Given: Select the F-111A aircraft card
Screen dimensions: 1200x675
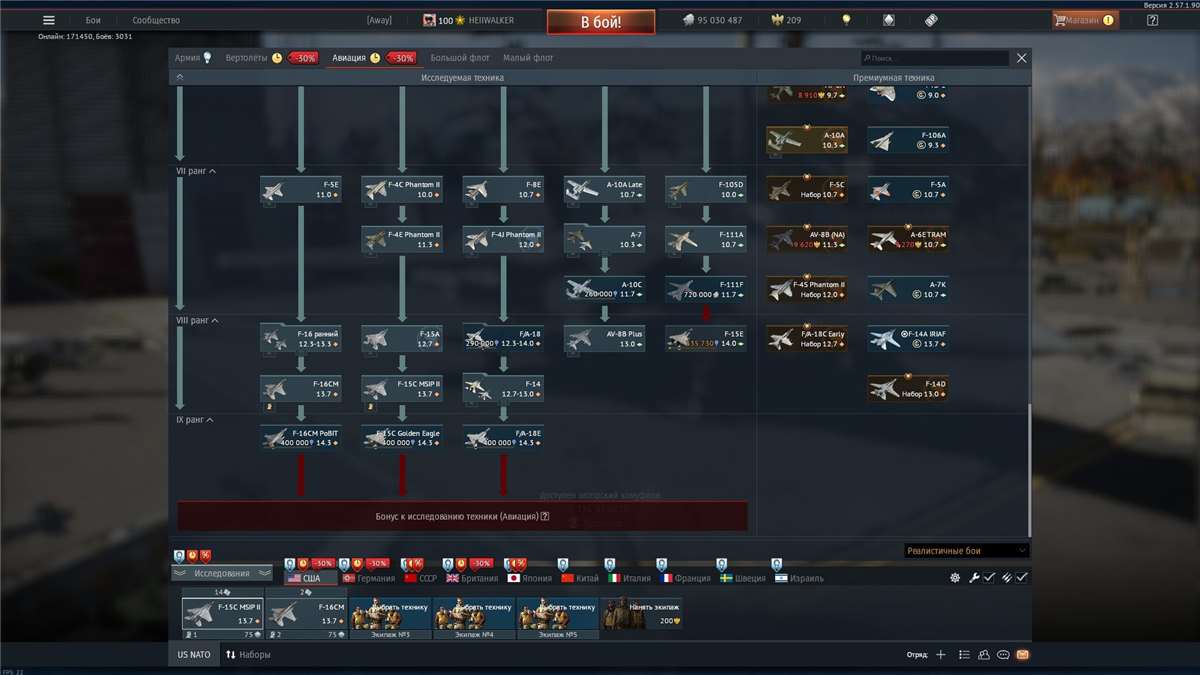Looking at the screenshot, I should [706, 240].
